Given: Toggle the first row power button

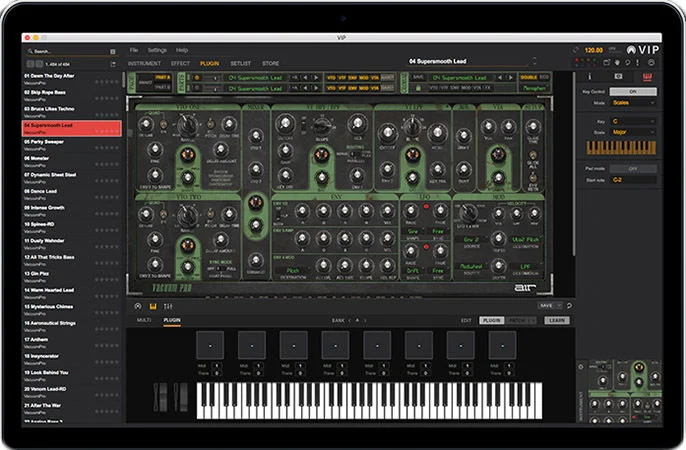Looking at the screenshot, I should [x=196, y=77].
